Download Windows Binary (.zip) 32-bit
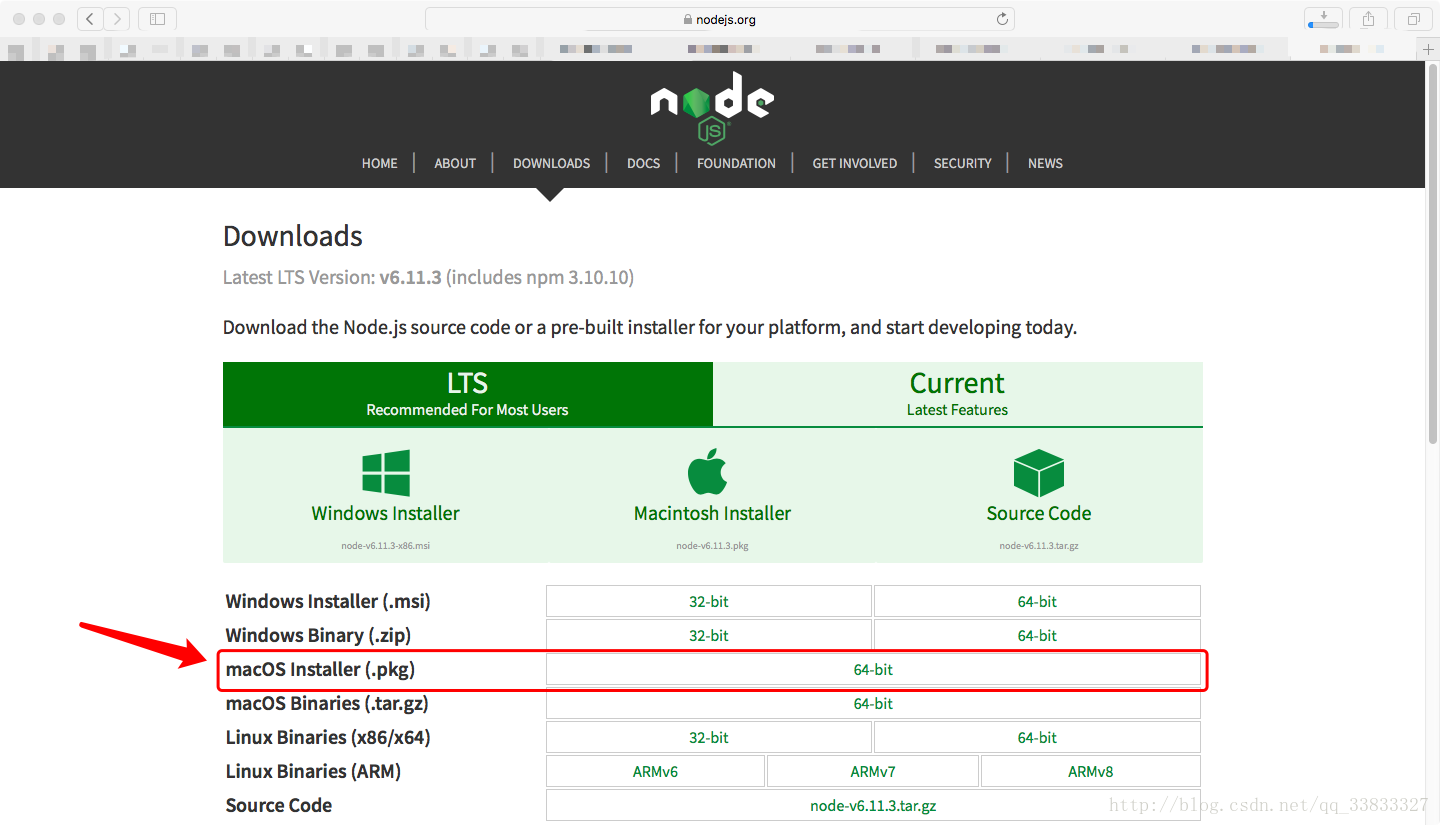Screen dimensions: 1440x825 709,635
